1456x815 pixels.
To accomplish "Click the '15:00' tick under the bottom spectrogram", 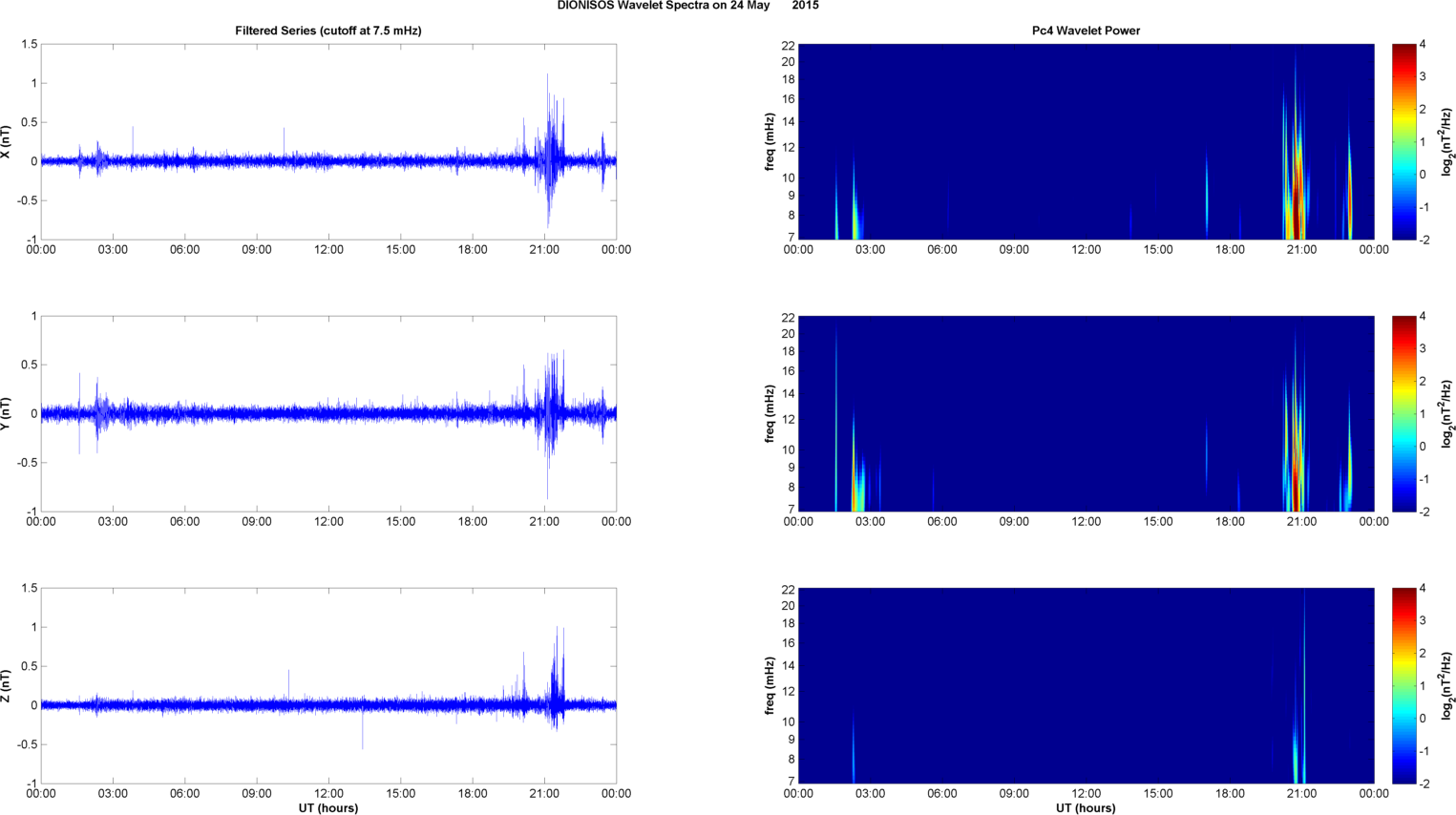I will click(x=1158, y=794).
